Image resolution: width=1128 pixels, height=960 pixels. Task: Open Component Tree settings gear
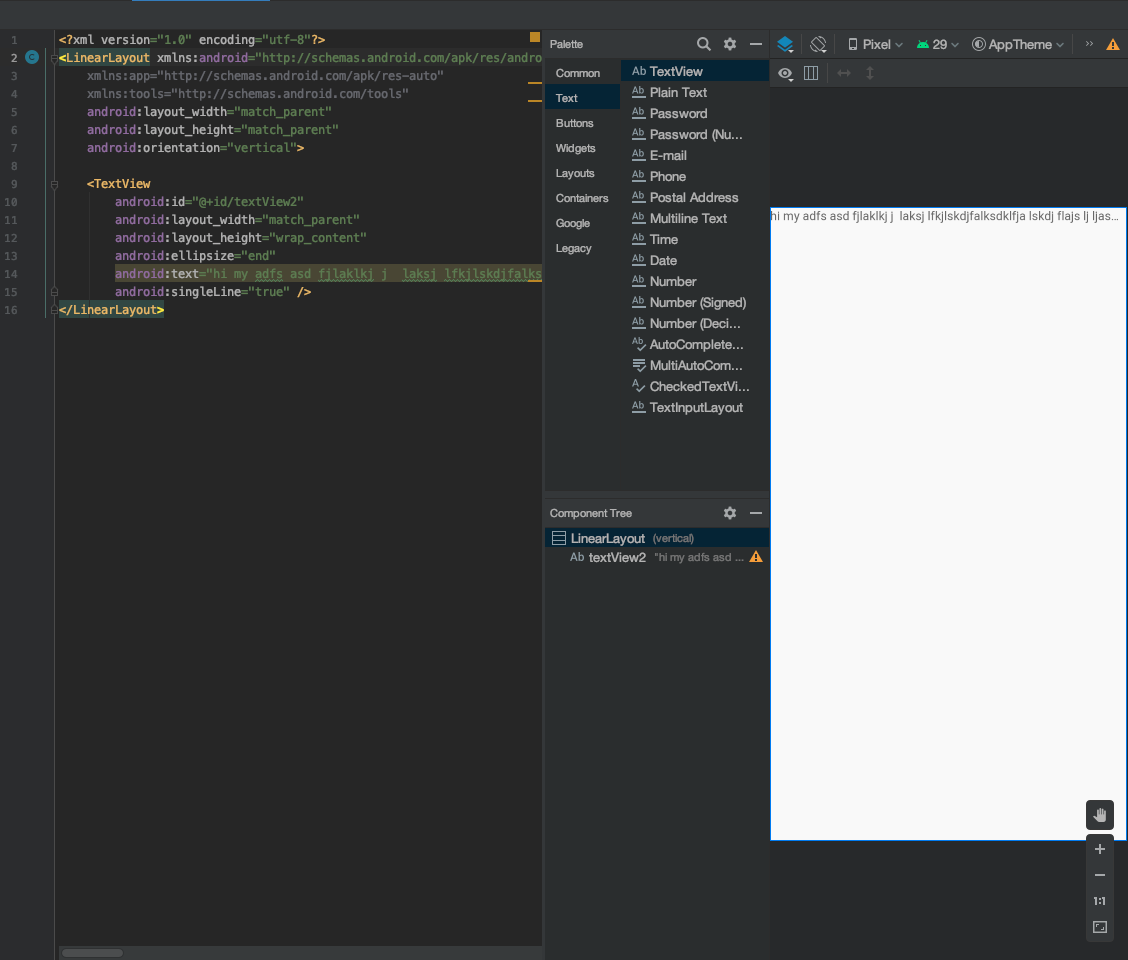[729, 513]
